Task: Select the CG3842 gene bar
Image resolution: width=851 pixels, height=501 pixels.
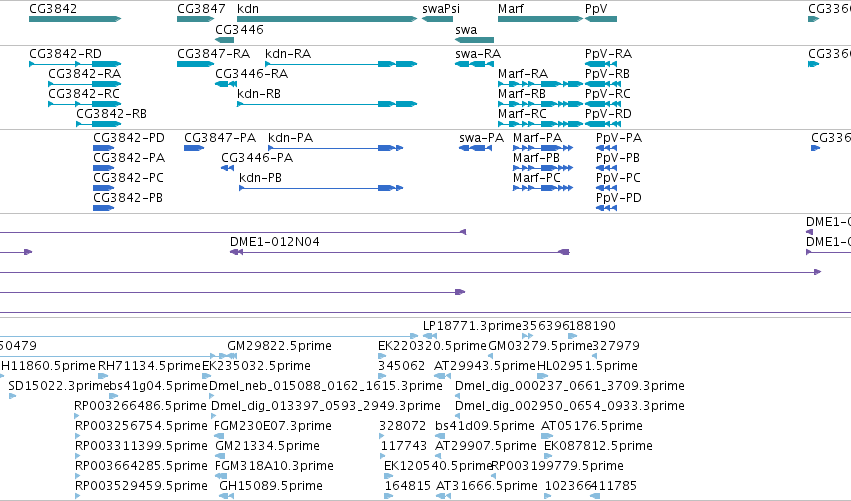Action: coord(75,19)
